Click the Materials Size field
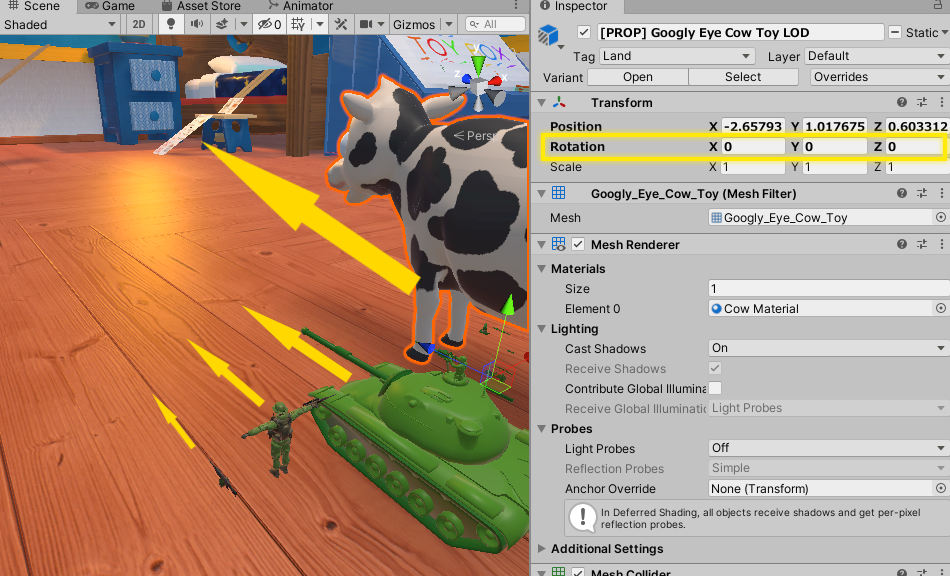 pos(828,289)
